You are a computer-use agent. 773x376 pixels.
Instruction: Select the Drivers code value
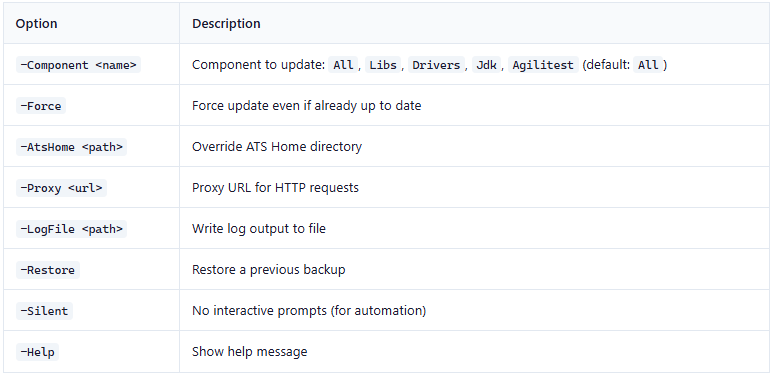click(436, 65)
